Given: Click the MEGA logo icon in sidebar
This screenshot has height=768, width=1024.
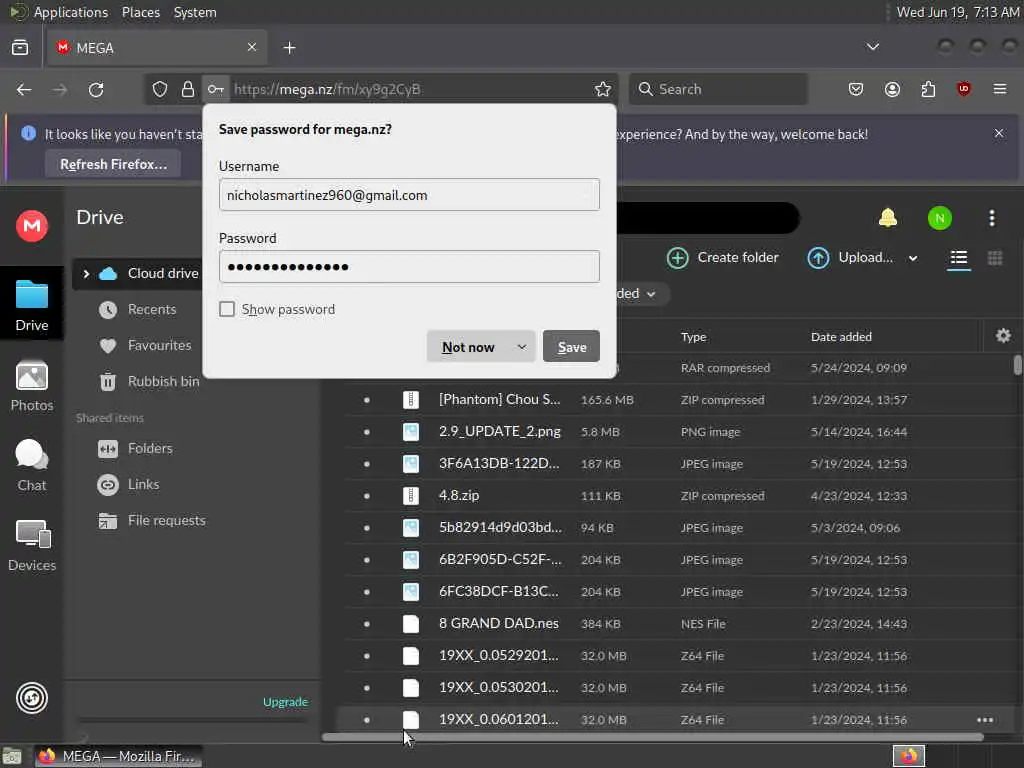Looking at the screenshot, I should pos(31,226).
